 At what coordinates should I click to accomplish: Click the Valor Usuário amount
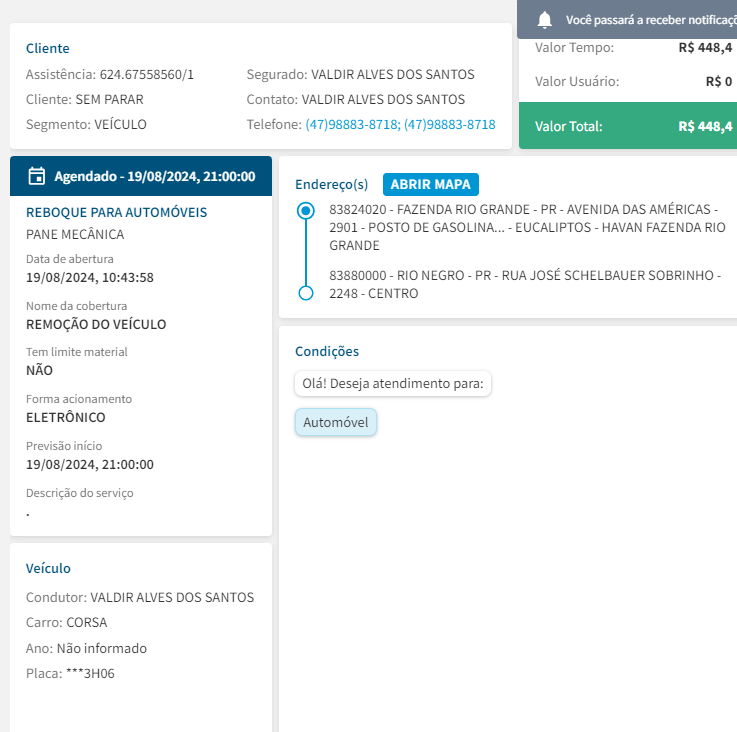pyautogui.click(x=719, y=81)
